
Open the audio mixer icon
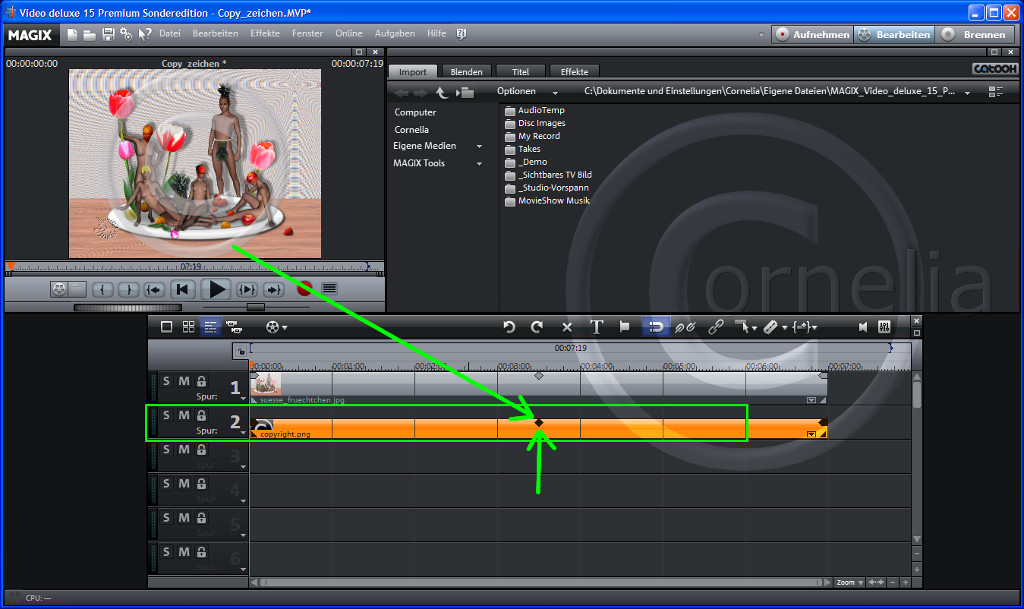click(884, 327)
